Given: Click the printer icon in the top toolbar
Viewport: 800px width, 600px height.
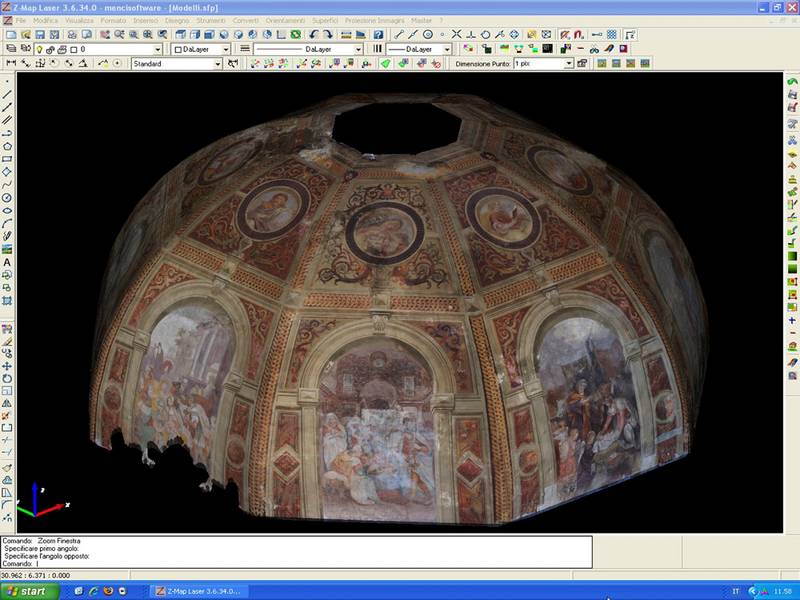Looking at the screenshot, I should tap(72, 35).
